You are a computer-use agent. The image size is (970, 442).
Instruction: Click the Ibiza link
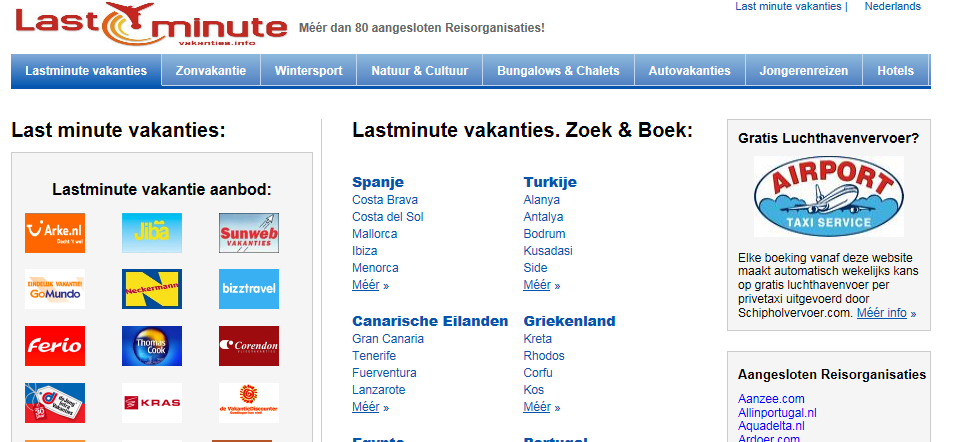[x=364, y=251]
